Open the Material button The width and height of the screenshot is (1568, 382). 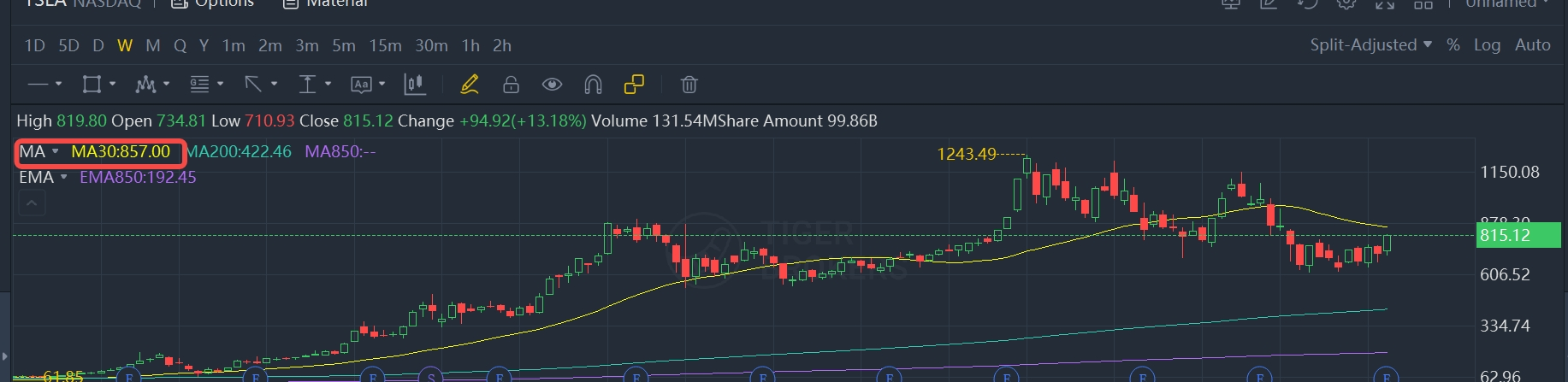click(x=325, y=3)
